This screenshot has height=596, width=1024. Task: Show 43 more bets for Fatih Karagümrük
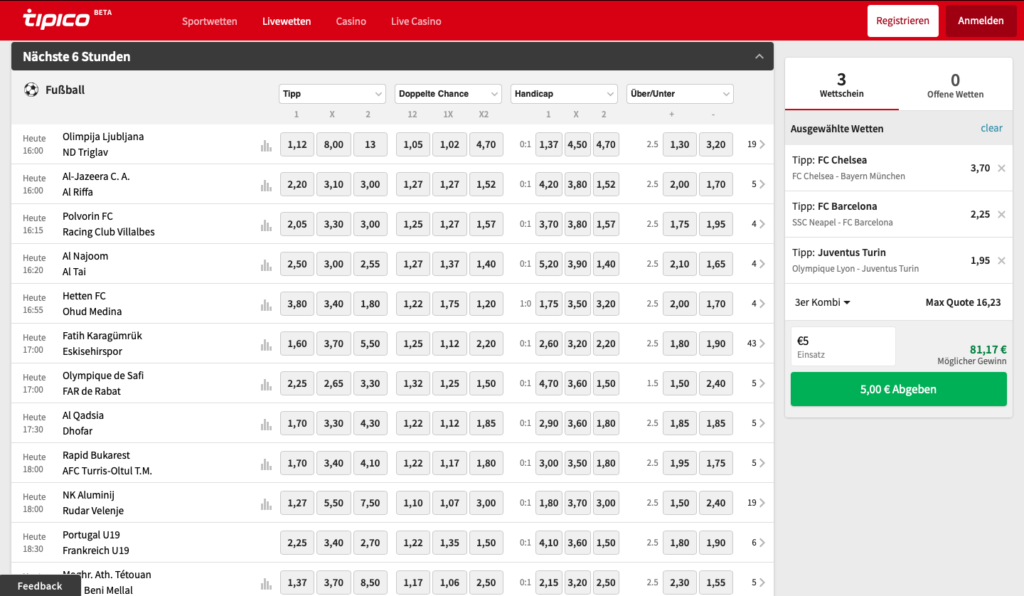(x=756, y=343)
